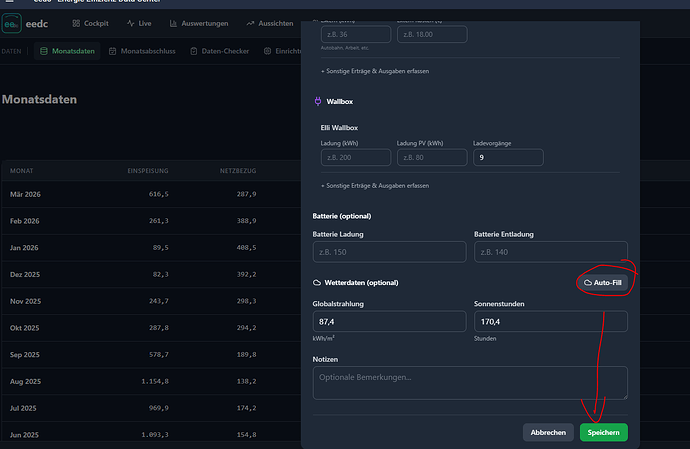This screenshot has height=449, width=690.
Task: Open the Live view
Action: (139, 23)
